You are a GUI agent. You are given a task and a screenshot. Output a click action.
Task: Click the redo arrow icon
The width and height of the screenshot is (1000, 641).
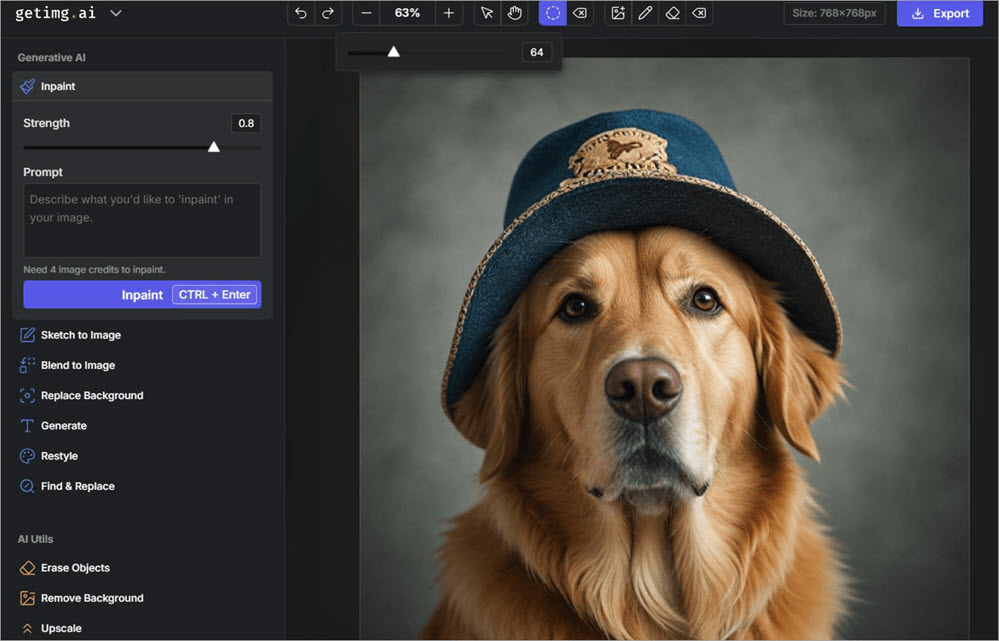327,13
